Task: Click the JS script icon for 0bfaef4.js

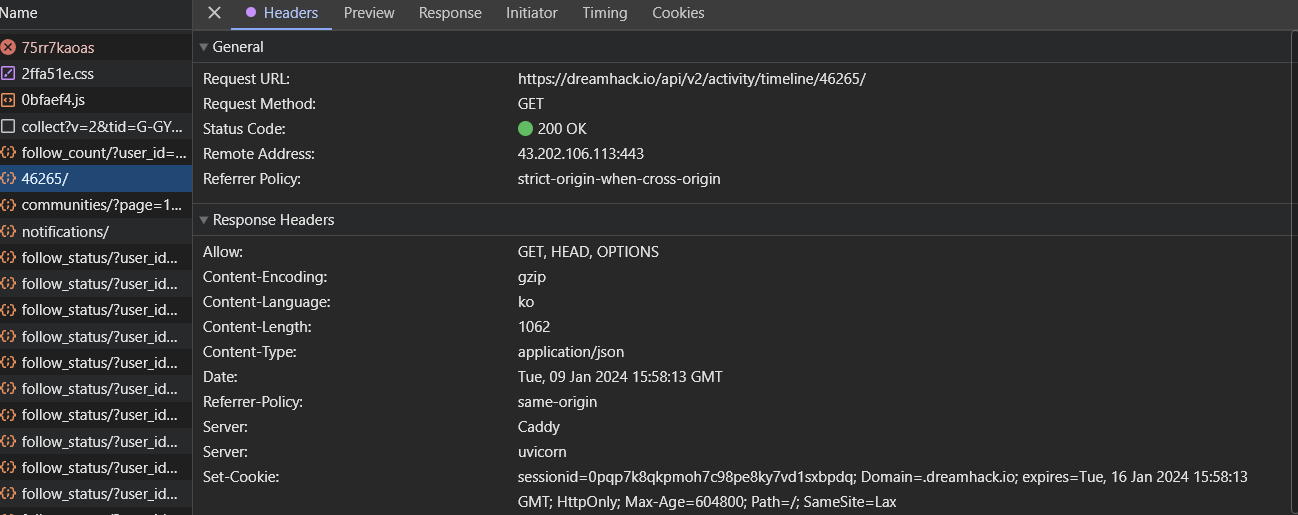Action: pos(9,100)
